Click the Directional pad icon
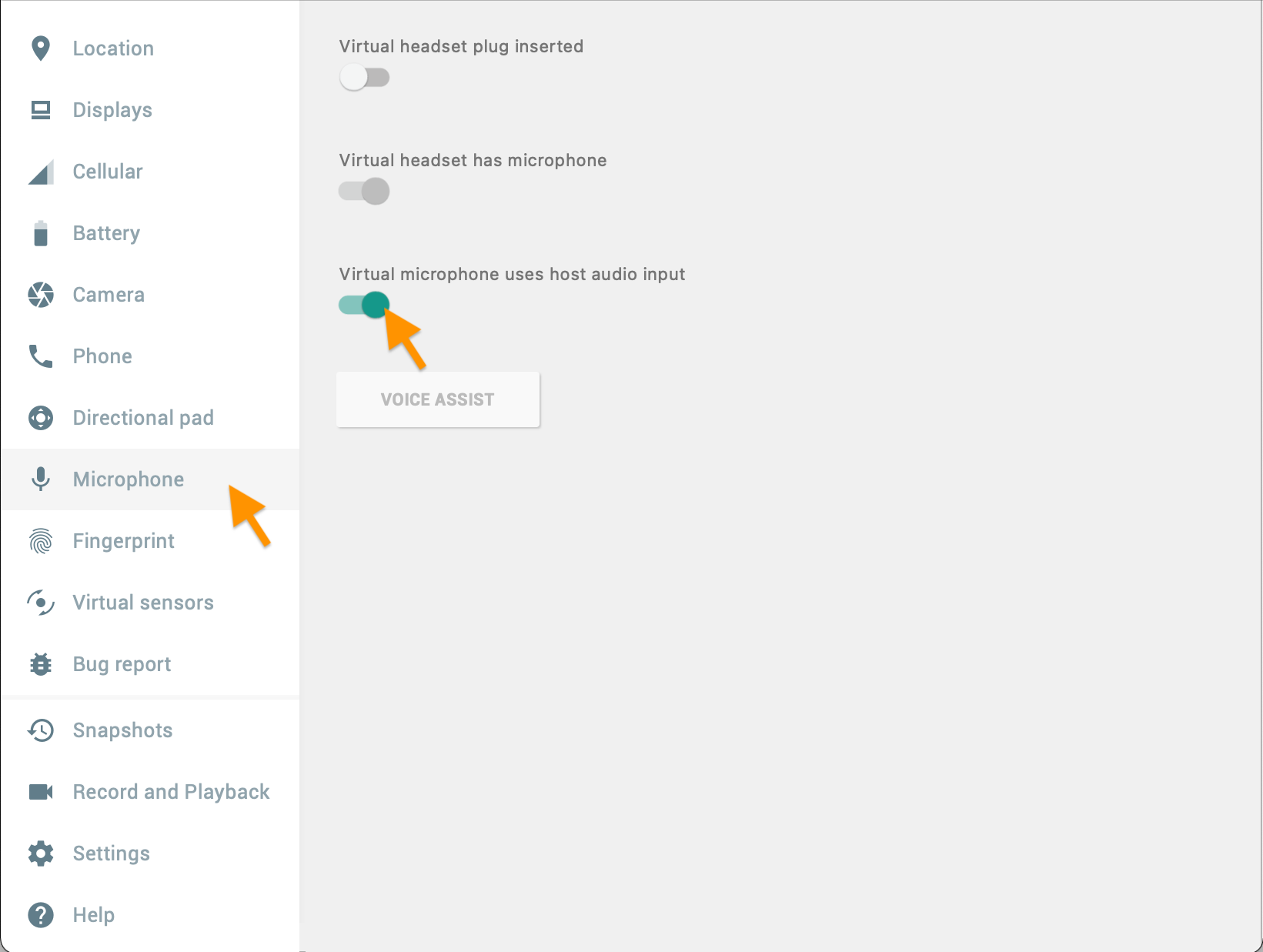The width and height of the screenshot is (1263, 952). [41, 418]
